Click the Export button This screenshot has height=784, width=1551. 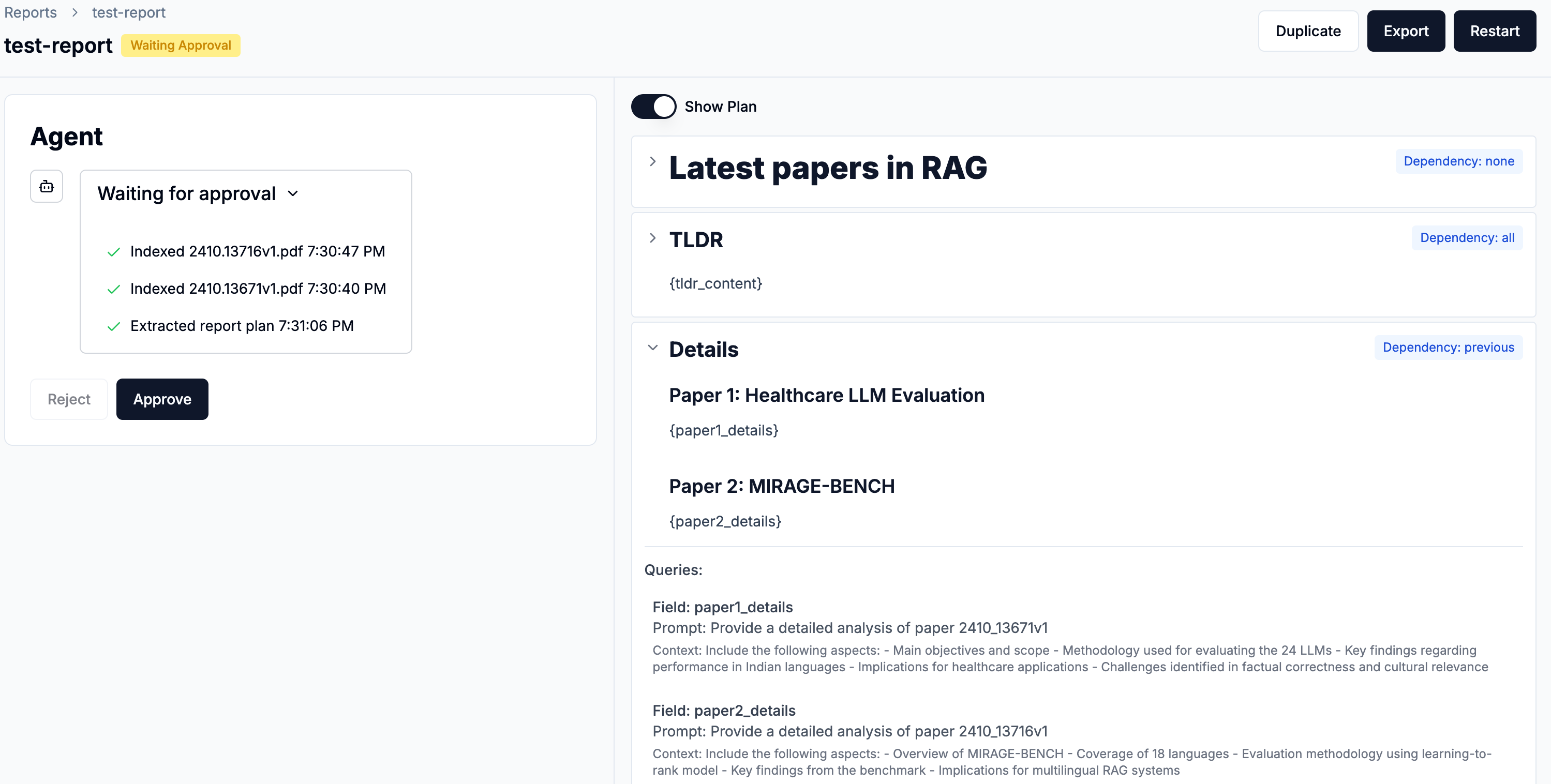coord(1405,32)
